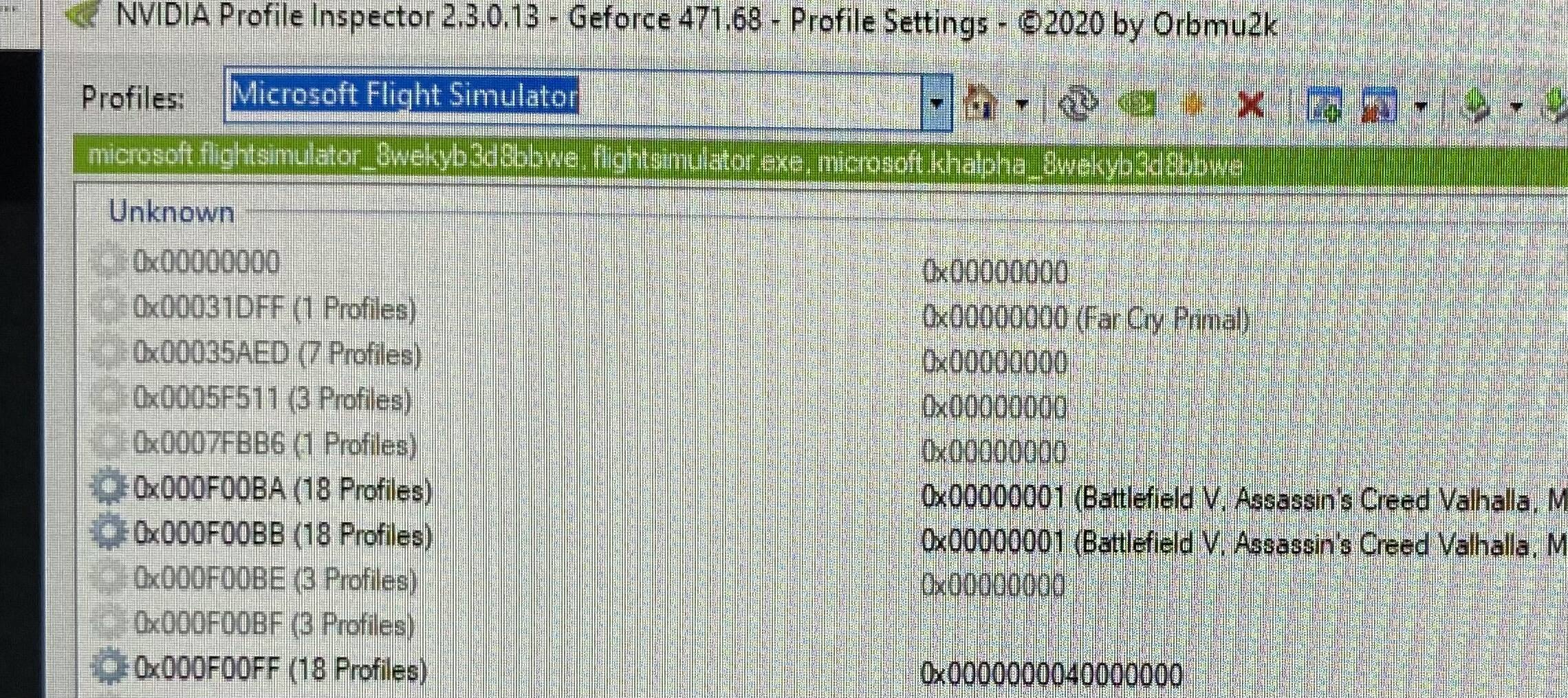Delete the current profile (red X)
The image size is (1568, 698).
(1250, 105)
